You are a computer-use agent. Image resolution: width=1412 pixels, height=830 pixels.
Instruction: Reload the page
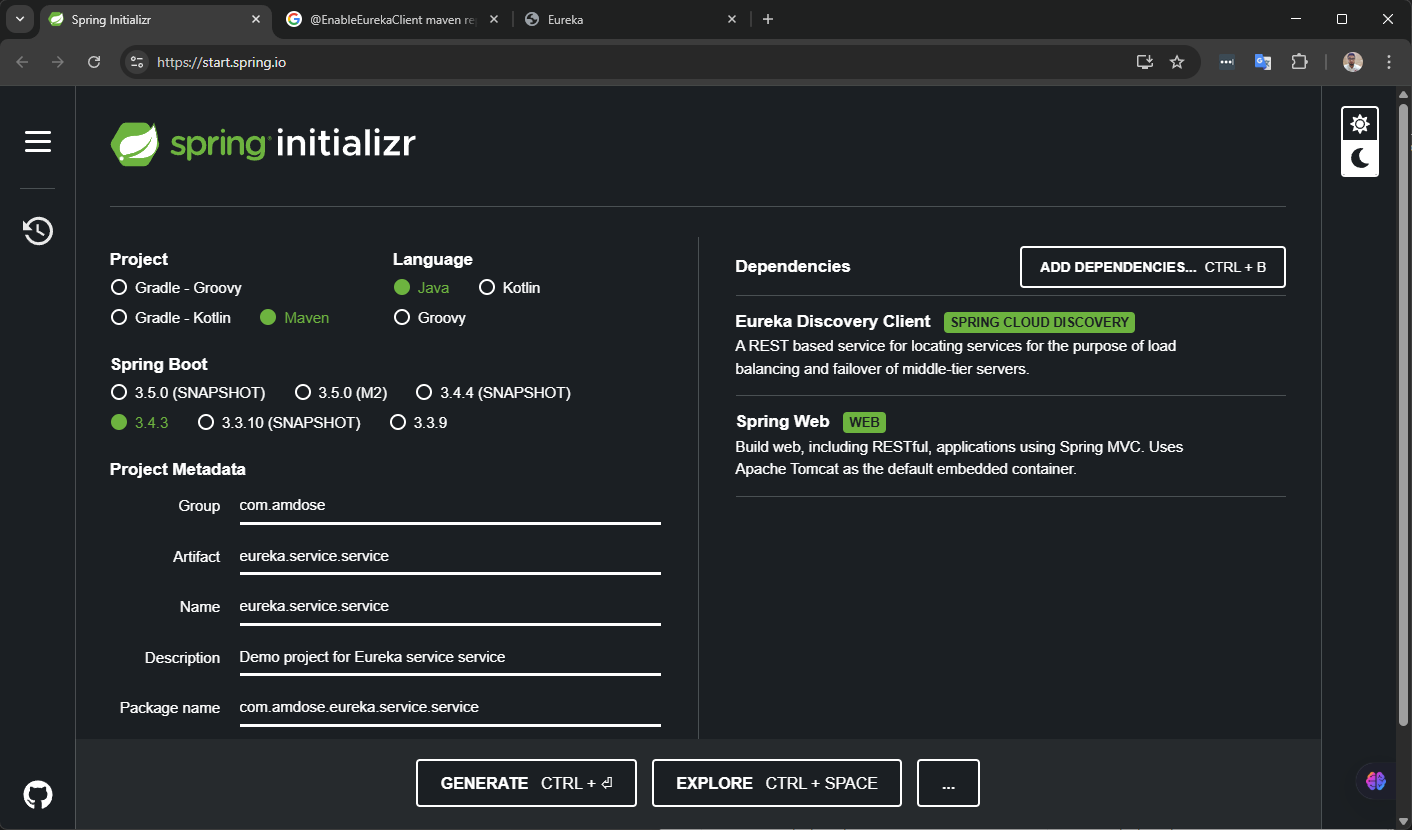[94, 62]
